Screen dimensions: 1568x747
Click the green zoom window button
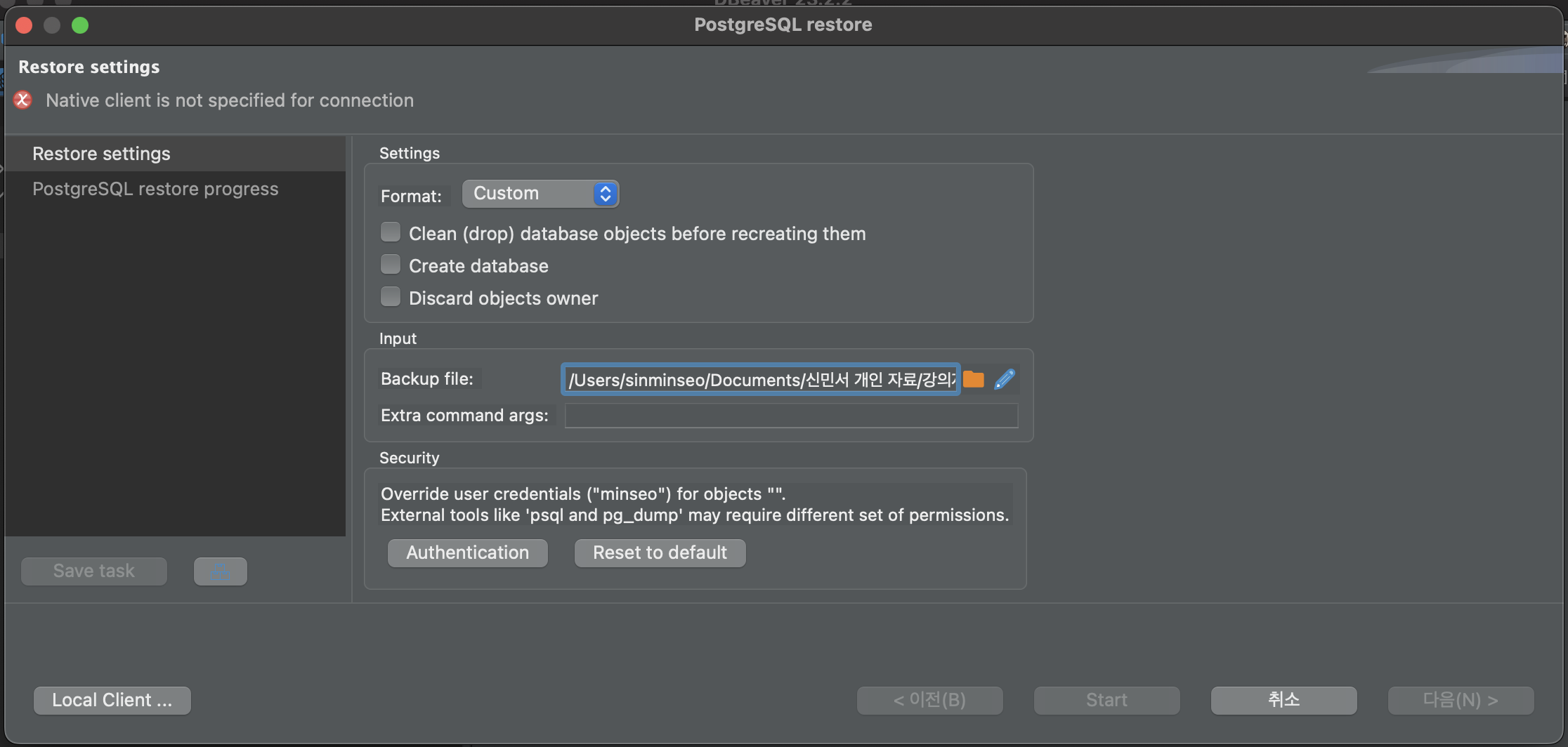pyautogui.click(x=80, y=25)
